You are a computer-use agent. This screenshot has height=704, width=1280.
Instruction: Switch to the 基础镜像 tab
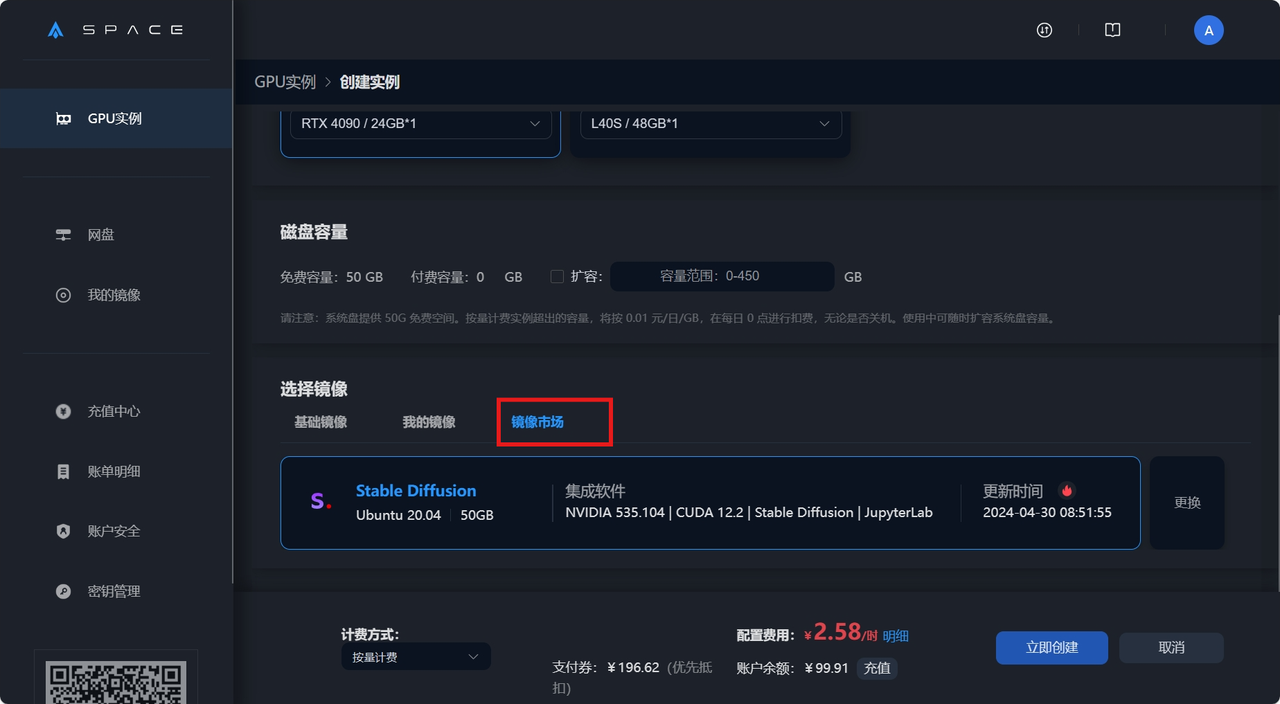320,422
